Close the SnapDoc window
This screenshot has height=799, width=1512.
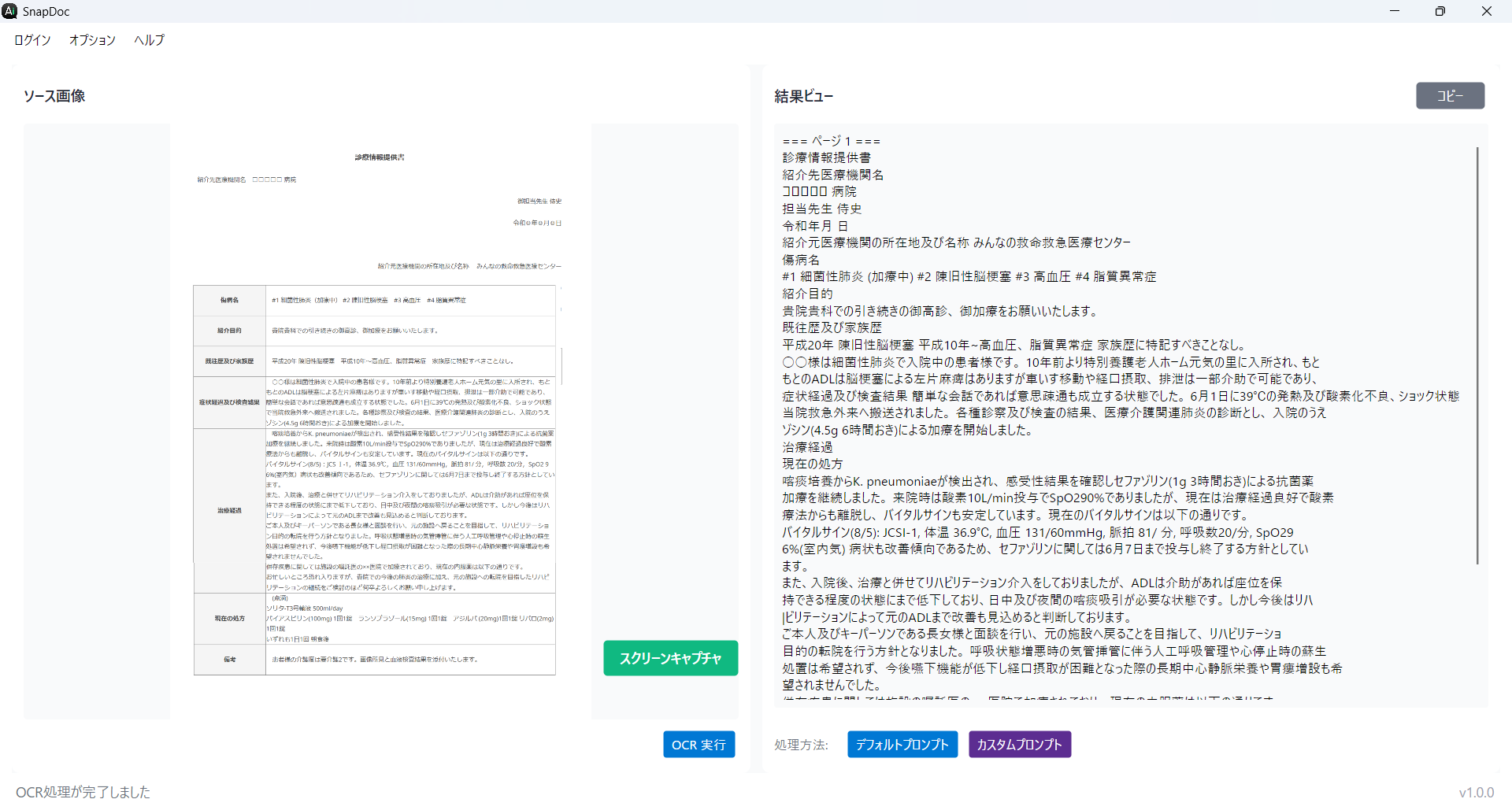pyautogui.click(x=1486, y=11)
